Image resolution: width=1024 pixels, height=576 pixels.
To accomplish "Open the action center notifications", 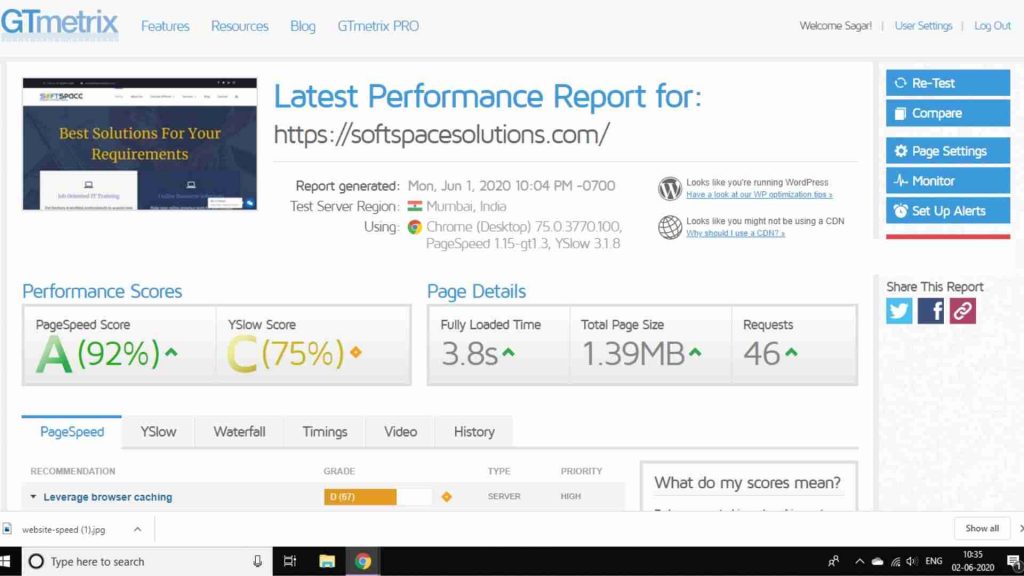I will (1014, 561).
